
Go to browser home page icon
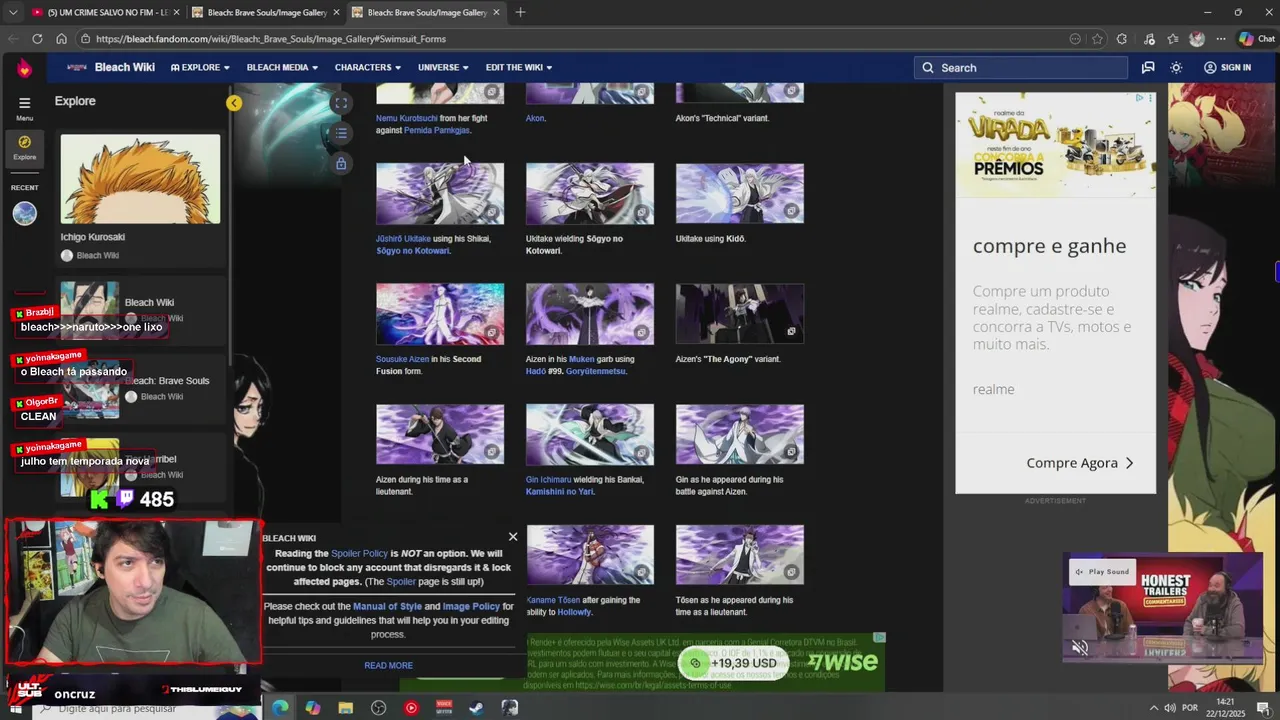[61, 39]
